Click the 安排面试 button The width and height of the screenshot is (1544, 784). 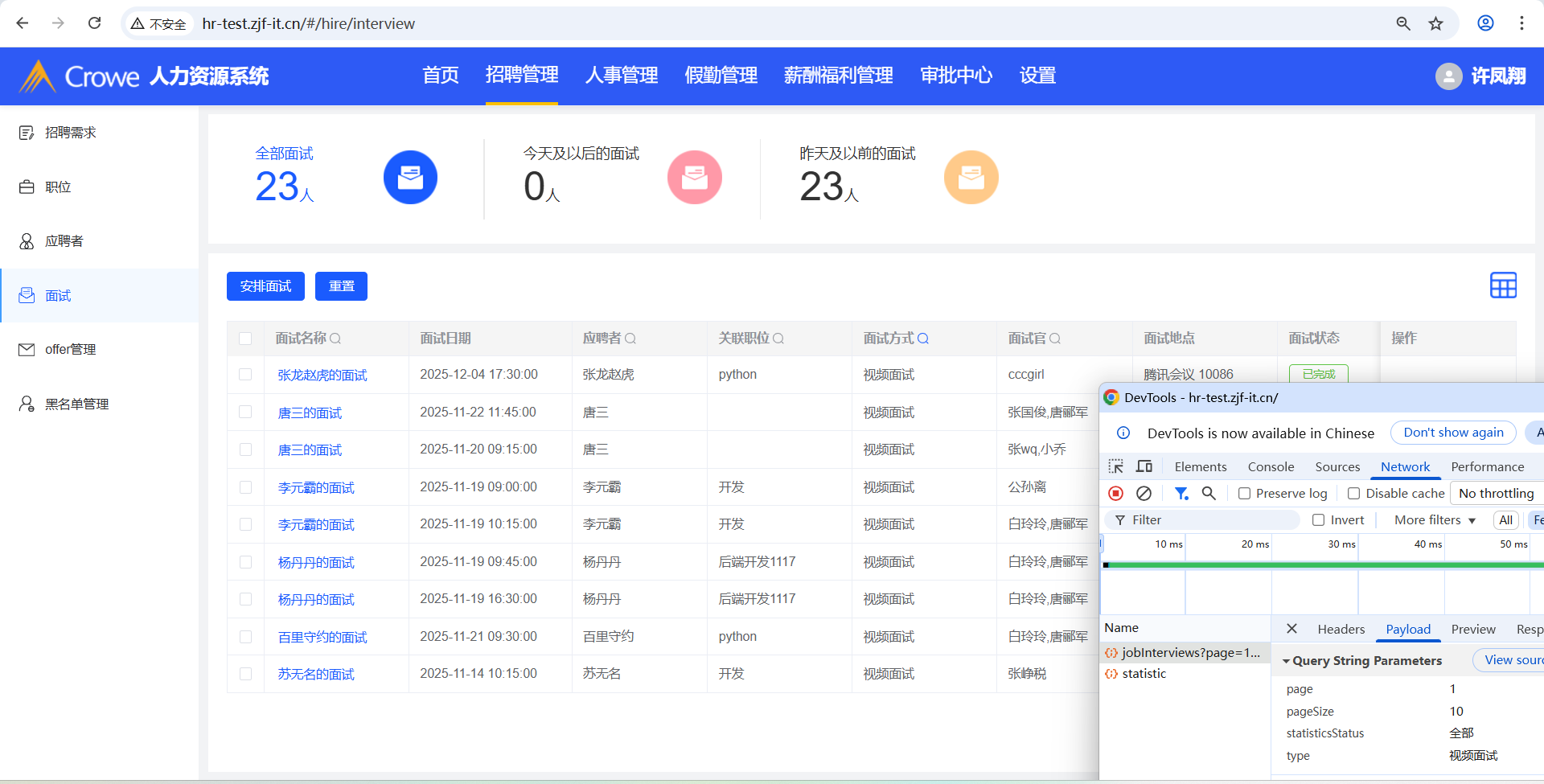click(265, 286)
